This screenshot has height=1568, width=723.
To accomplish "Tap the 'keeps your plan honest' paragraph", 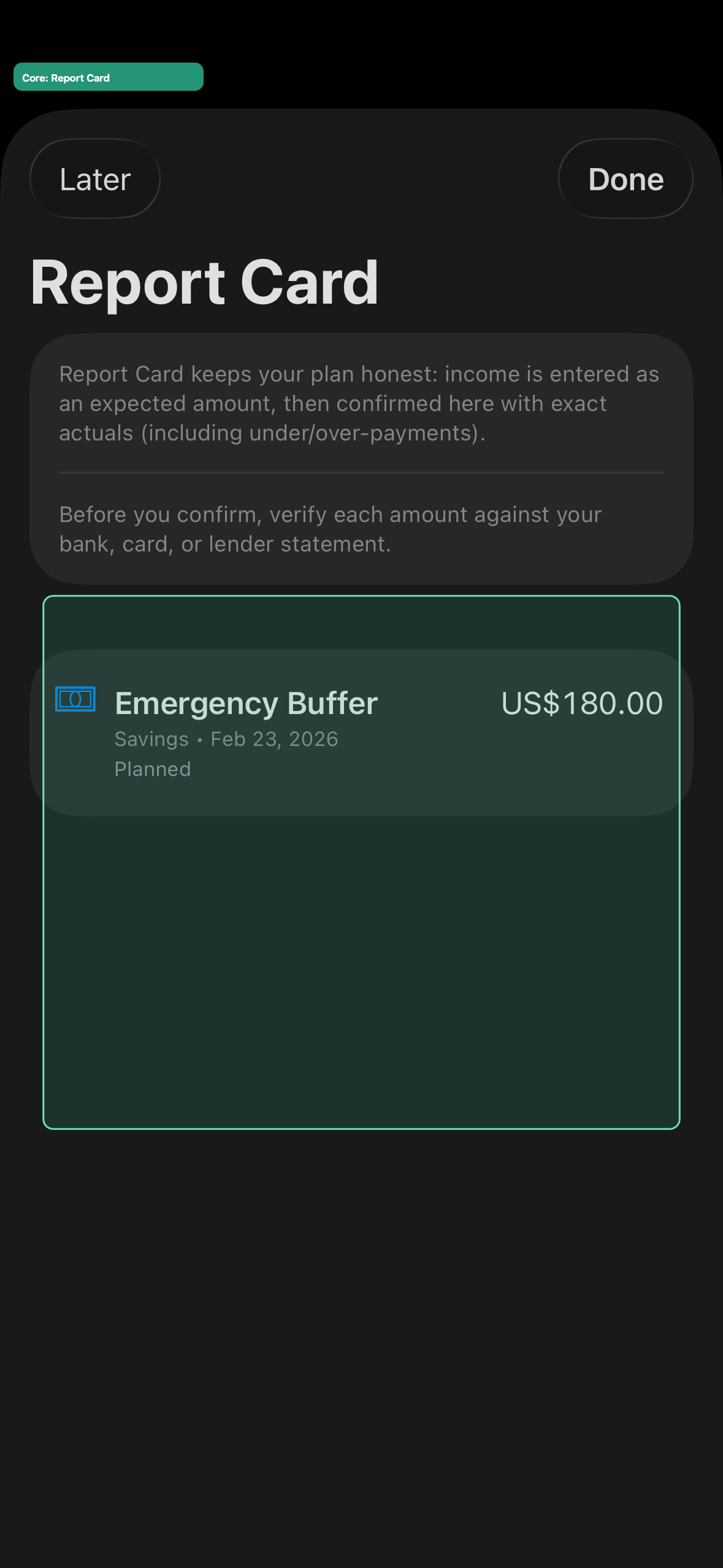I will pyautogui.click(x=359, y=404).
